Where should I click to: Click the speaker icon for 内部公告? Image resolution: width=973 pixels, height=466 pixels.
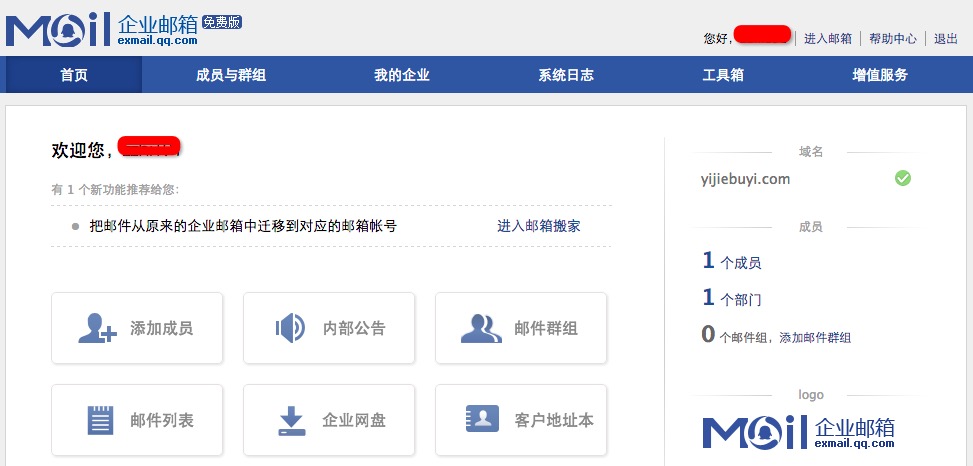pyautogui.click(x=290, y=328)
